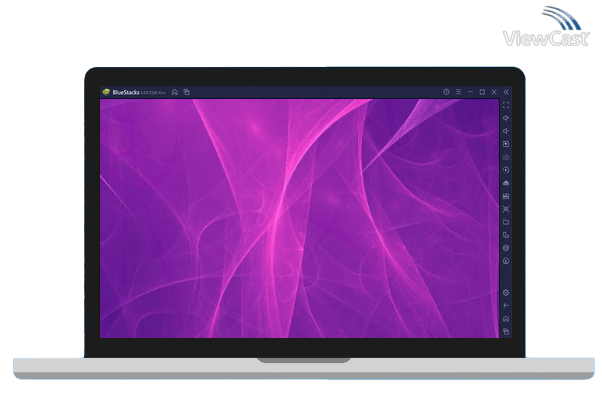Toggle full screen from the BlueStacks sidebar
The image size is (602, 414).
coord(506,105)
